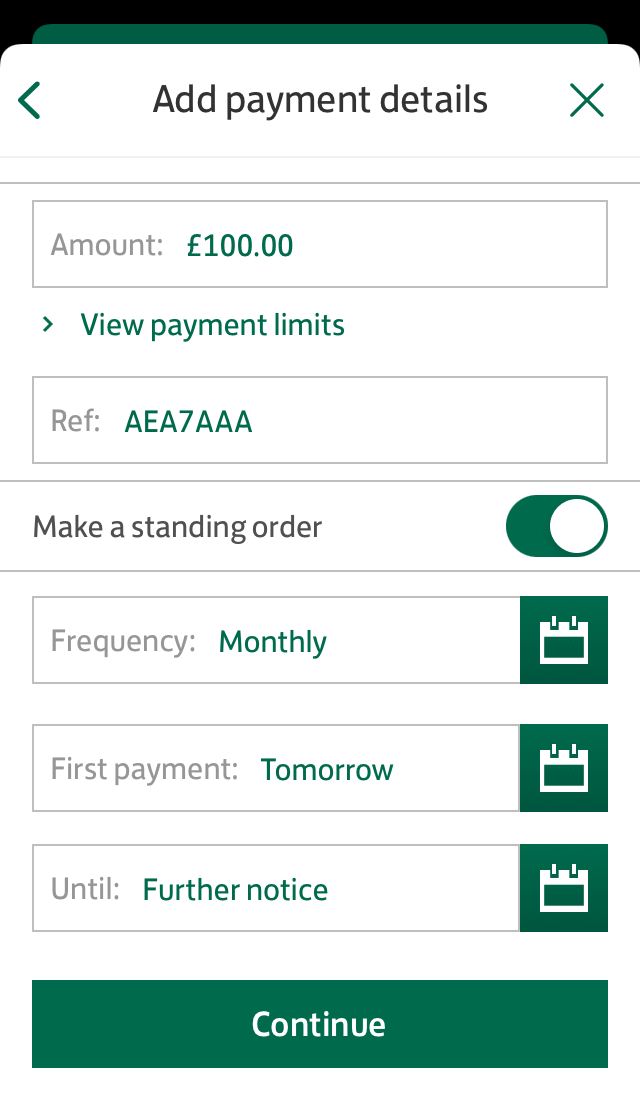Turn off the Make a standing order switch
Screen dimensions: 640x1100
(x=556, y=526)
